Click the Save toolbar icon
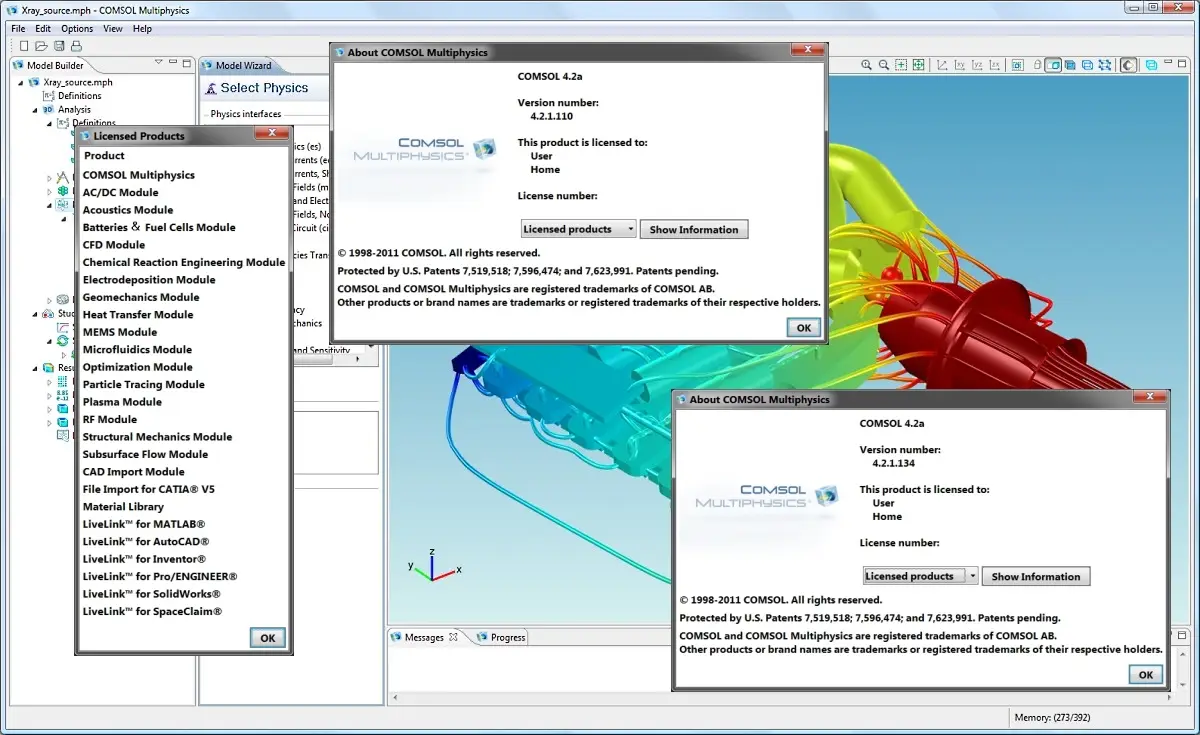This screenshot has width=1200, height=735. point(59,46)
